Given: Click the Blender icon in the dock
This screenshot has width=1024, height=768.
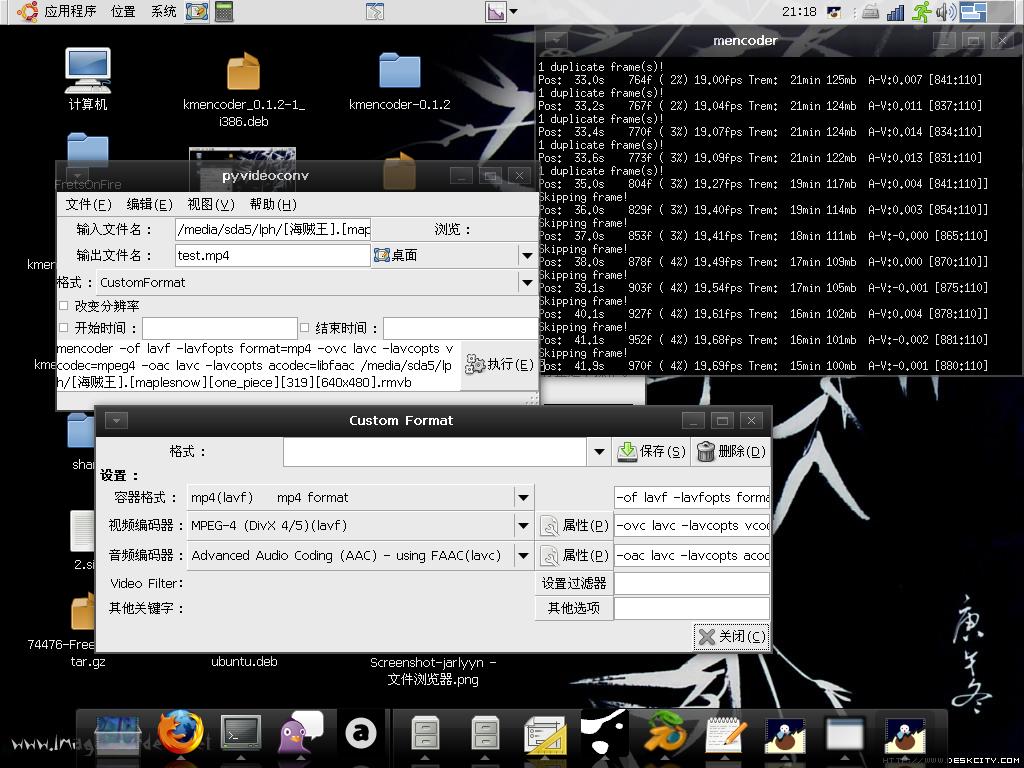Looking at the screenshot, I should click(x=664, y=732).
